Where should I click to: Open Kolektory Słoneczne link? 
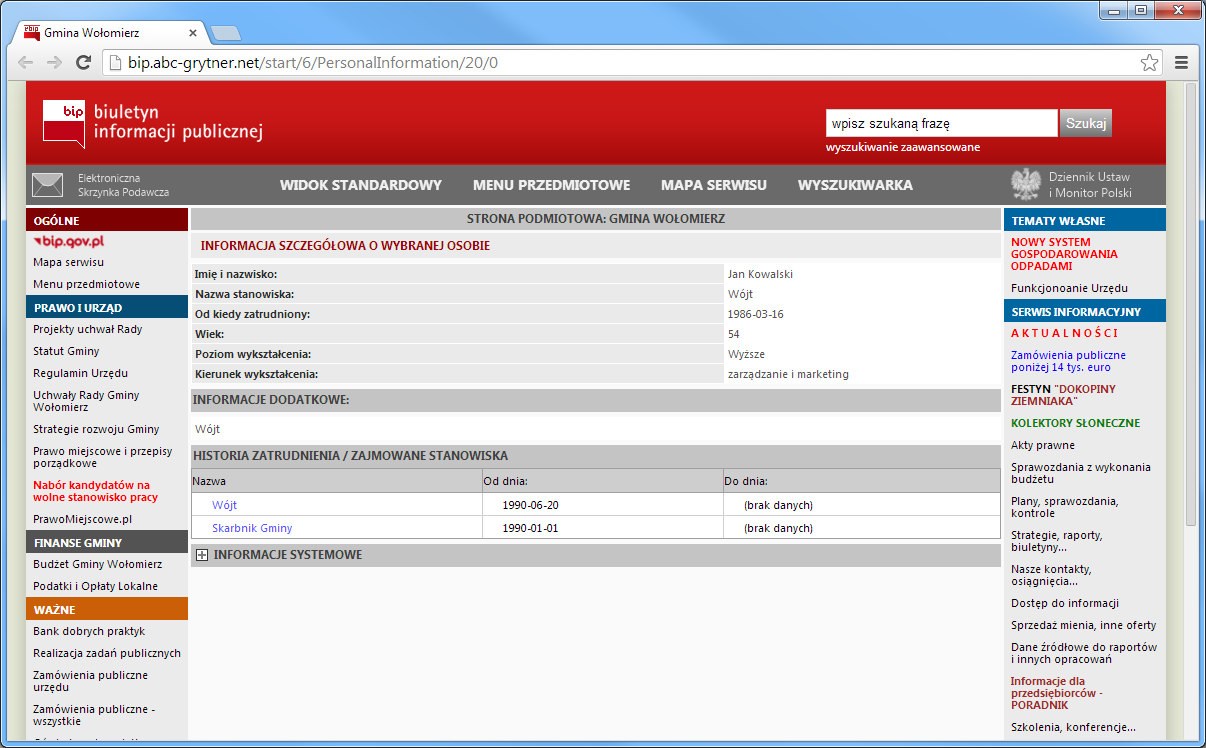(x=1075, y=423)
